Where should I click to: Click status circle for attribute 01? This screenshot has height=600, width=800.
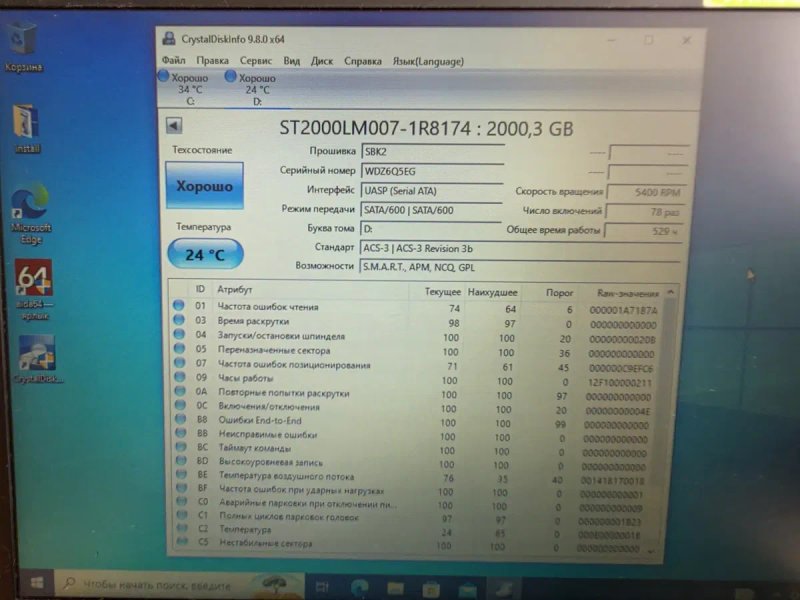coord(178,305)
